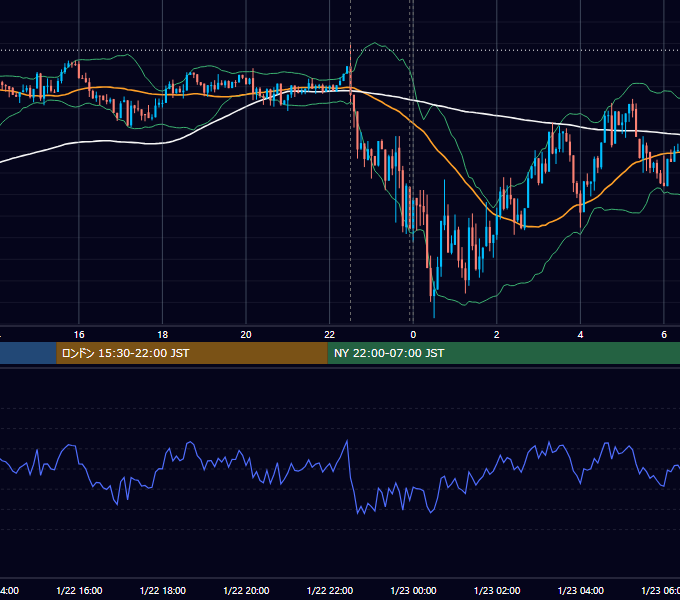Click the "20" hour label on price chart axis
Viewport: 680px width, 600px height.
pos(246,335)
